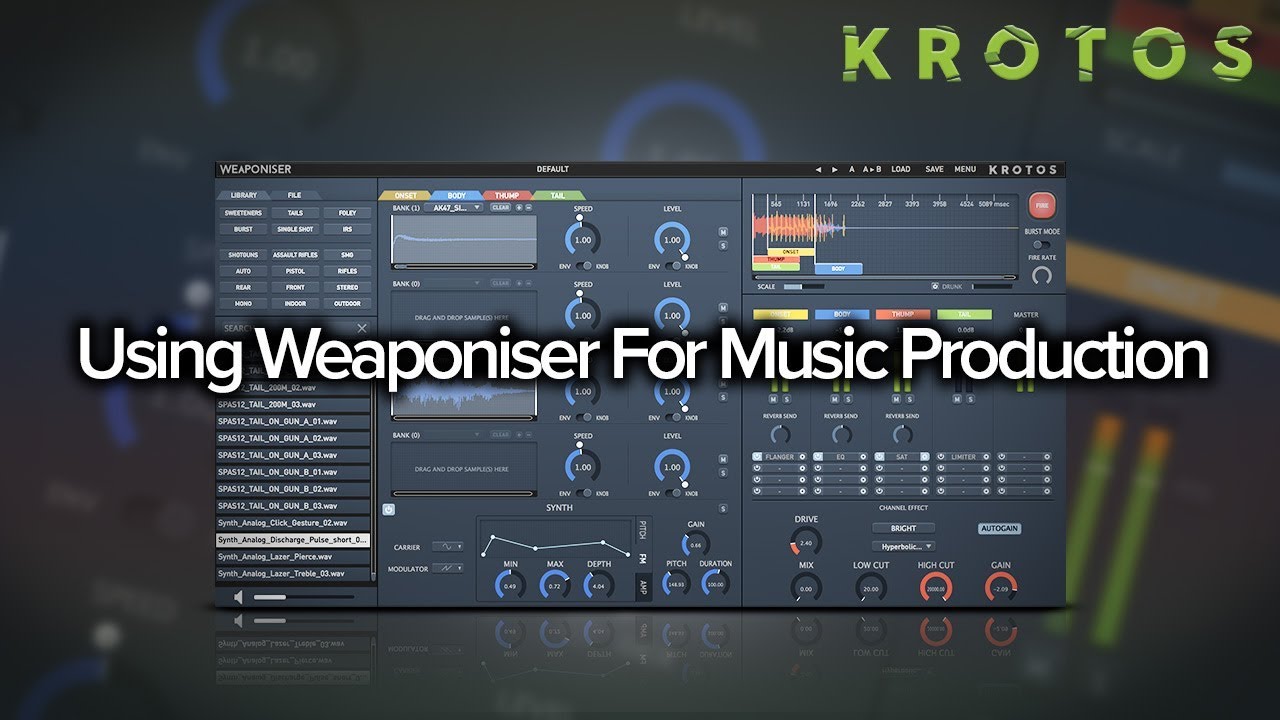Toggle the SAT effect enable box
Screen dimensions: 1280x720
(879, 456)
